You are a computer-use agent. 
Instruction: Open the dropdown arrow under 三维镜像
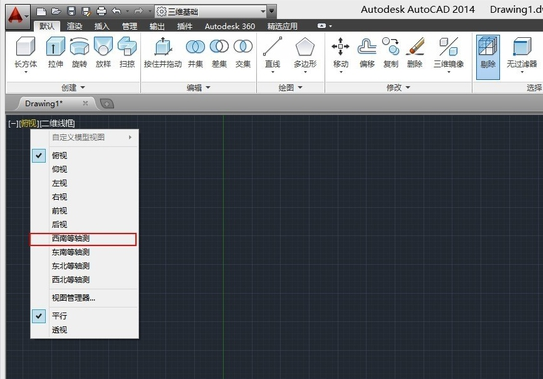[x=448, y=72]
